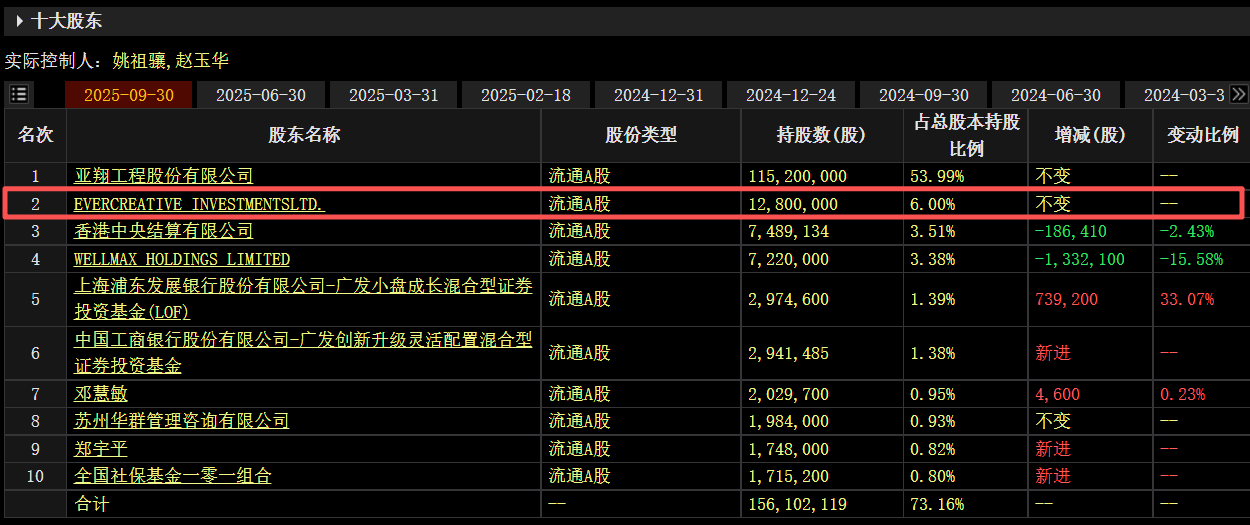The image size is (1250, 525).
Task: Open the 2024-12-24 date tab
Action: [x=791, y=95]
